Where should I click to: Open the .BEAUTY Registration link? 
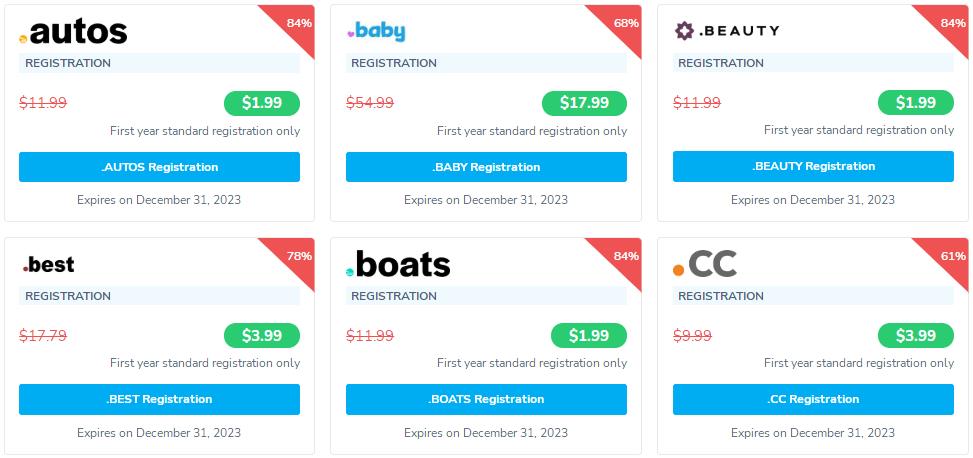(x=813, y=166)
